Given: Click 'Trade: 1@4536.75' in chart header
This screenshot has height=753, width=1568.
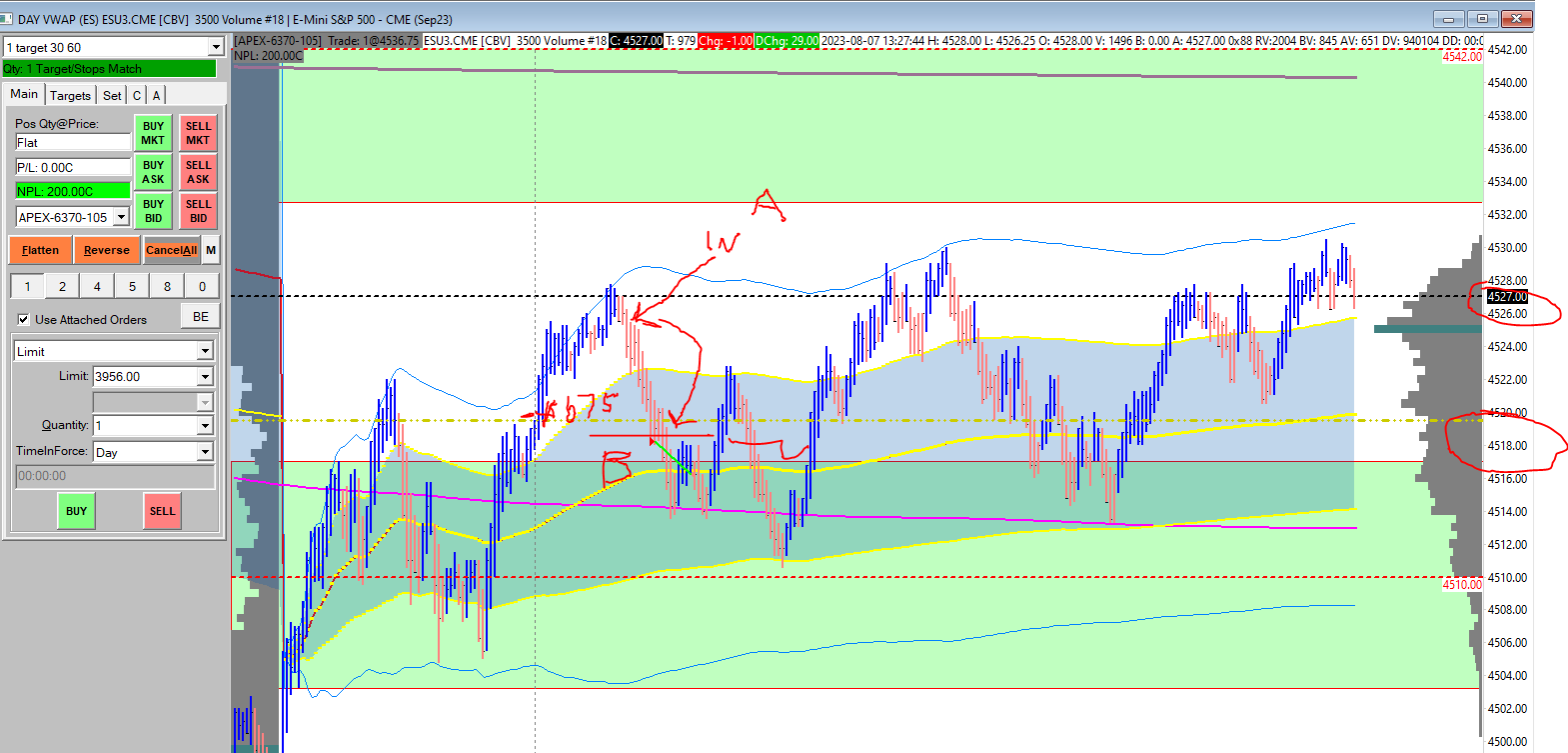Looking at the screenshot, I should pyautogui.click(x=374, y=41).
